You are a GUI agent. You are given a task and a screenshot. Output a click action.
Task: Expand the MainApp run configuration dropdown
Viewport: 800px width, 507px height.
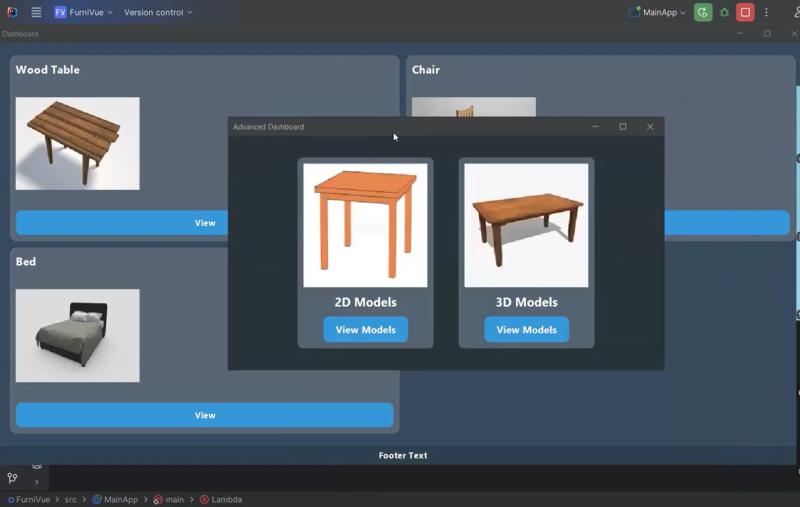tap(658, 13)
